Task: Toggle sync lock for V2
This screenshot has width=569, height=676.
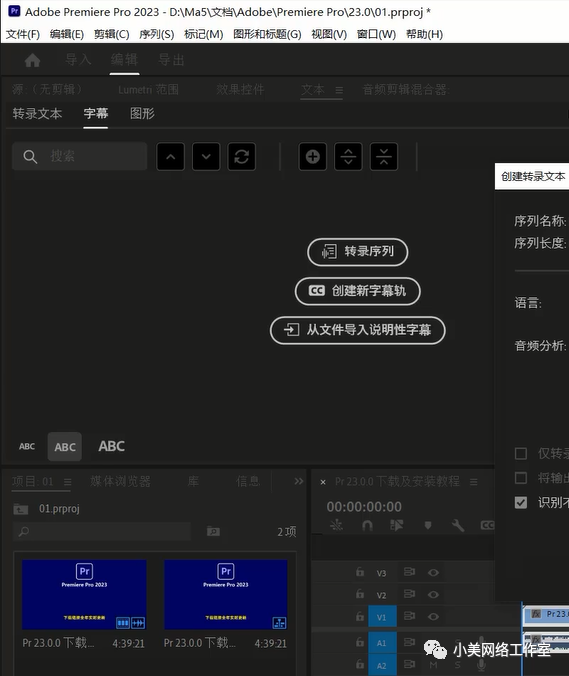Action: click(x=409, y=594)
